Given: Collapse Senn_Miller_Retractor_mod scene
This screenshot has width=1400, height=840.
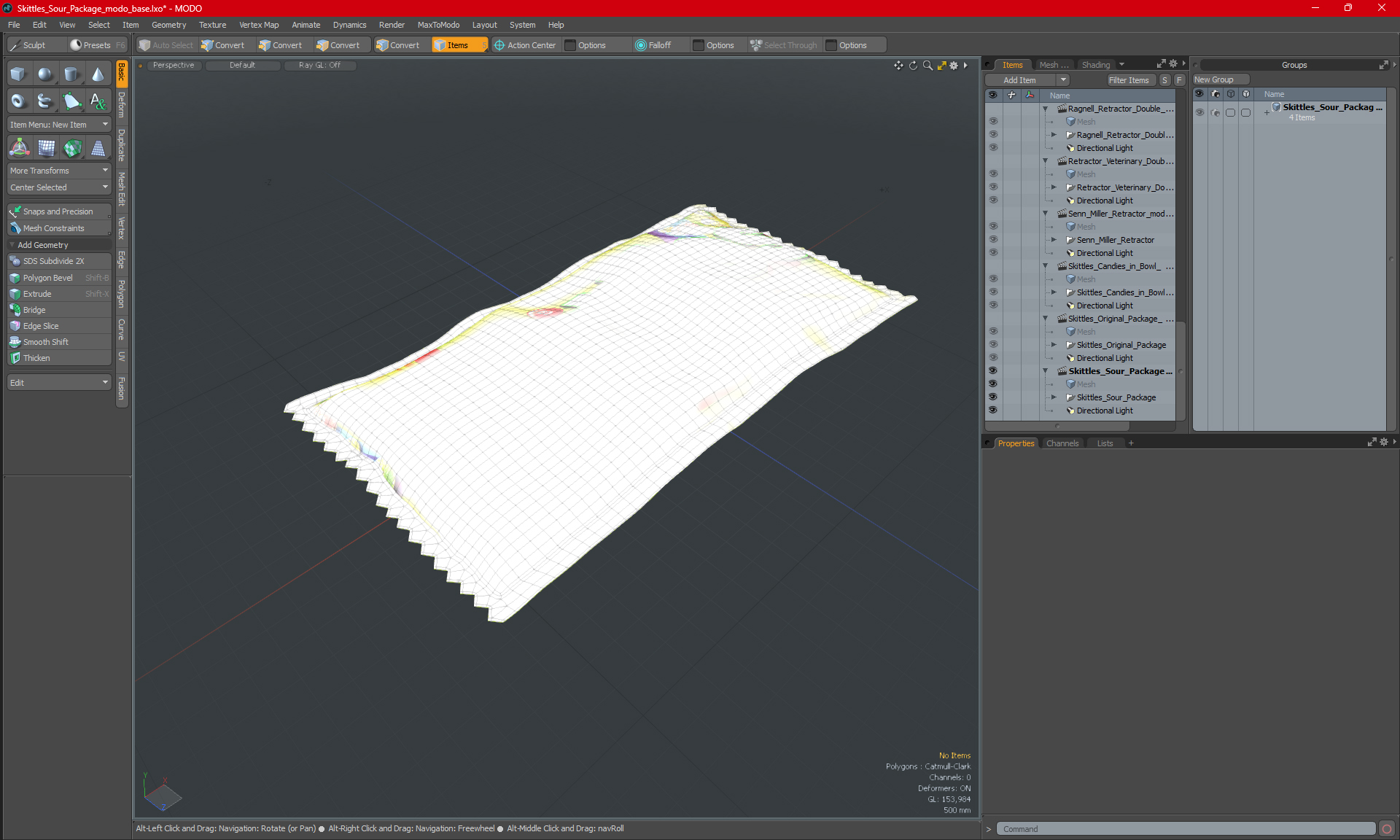Looking at the screenshot, I should (1045, 214).
